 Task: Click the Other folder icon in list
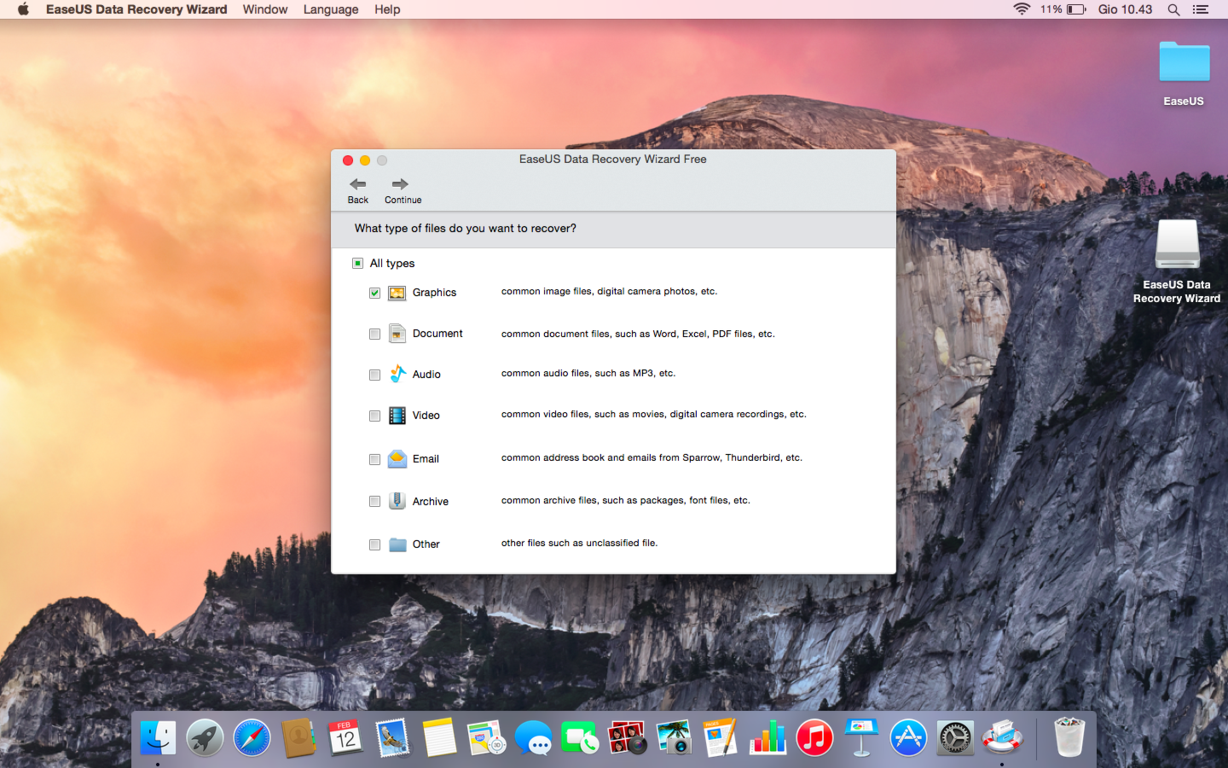point(397,544)
